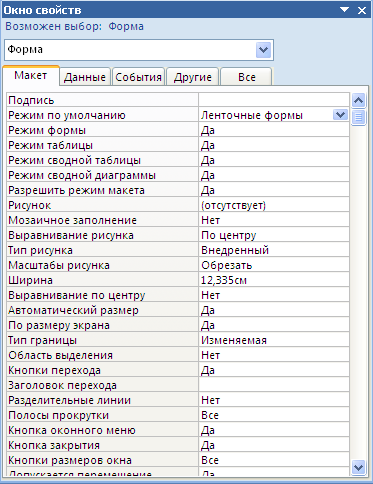Screen dimensions: 373x484
Task: Switch to the События tab
Action: pos(138,77)
